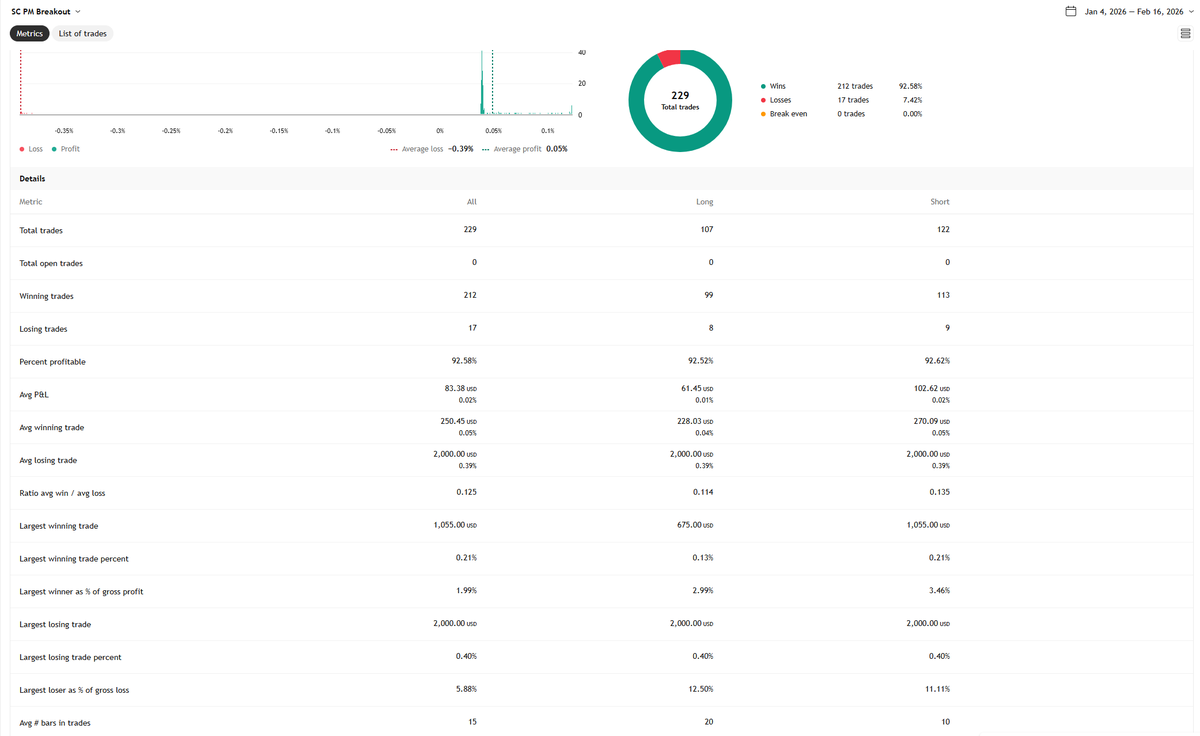Select the Largest losing trade percent label
The image size is (1200, 736).
click(70, 658)
